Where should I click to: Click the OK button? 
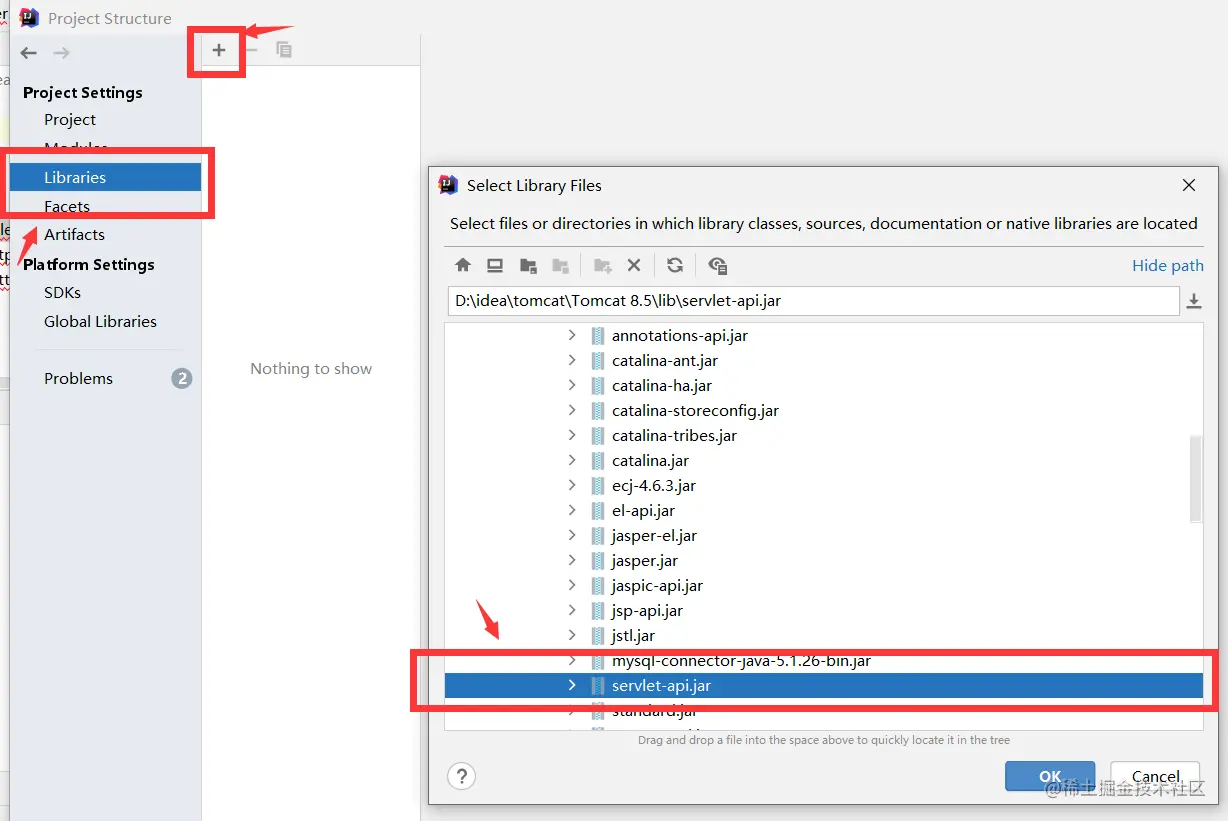(x=1049, y=776)
